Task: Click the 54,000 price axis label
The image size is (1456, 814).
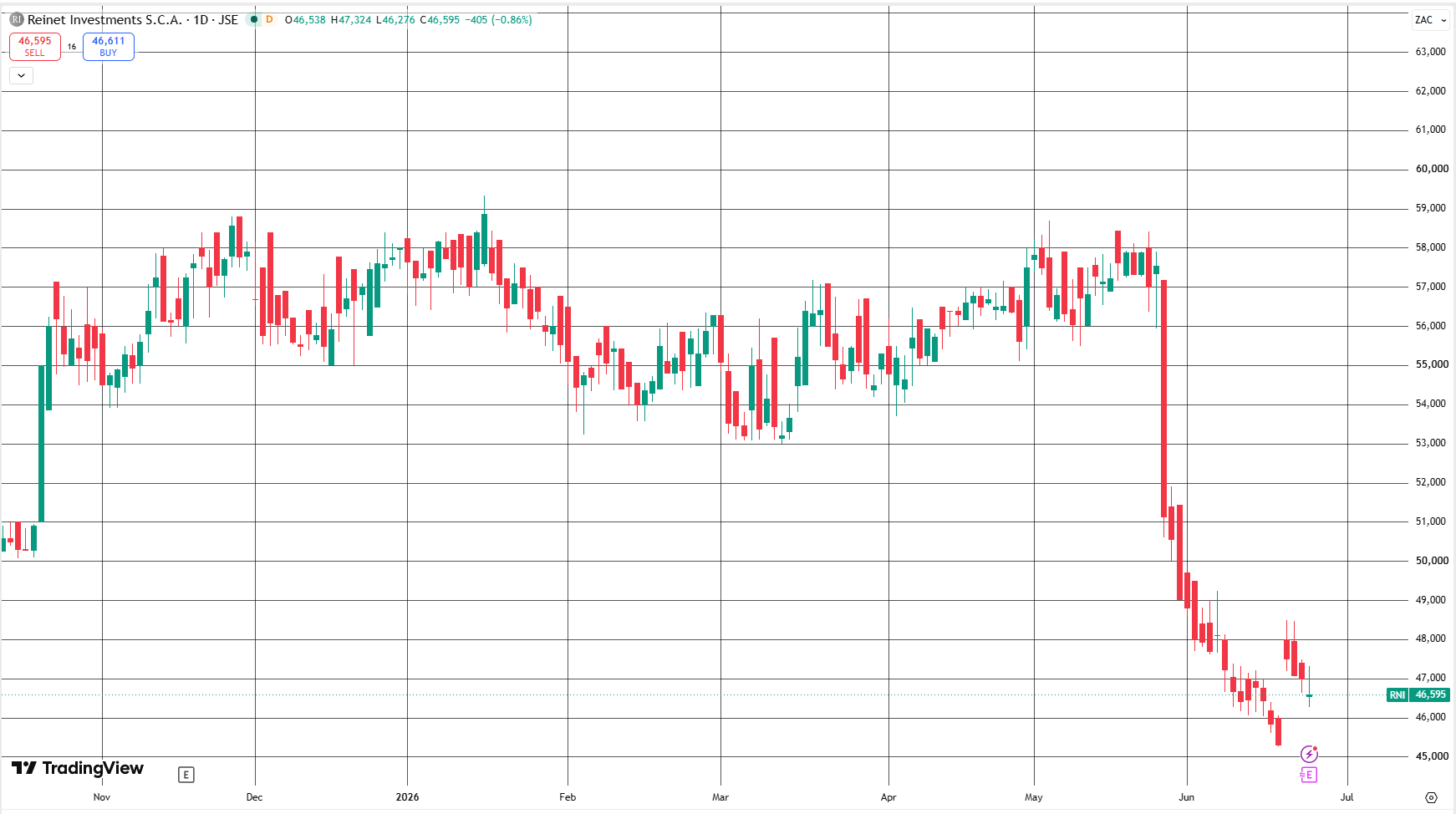Action: click(1431, 404)
